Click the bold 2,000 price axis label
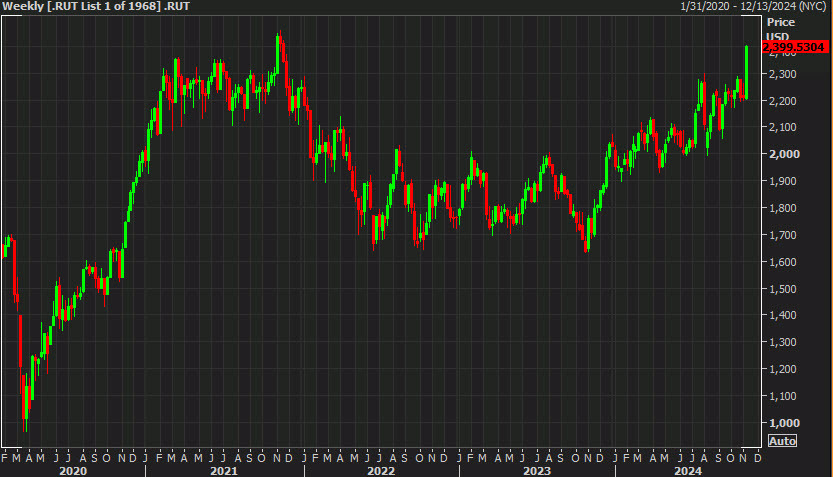The width and height of the screenshot is (833, 477). 784,154
